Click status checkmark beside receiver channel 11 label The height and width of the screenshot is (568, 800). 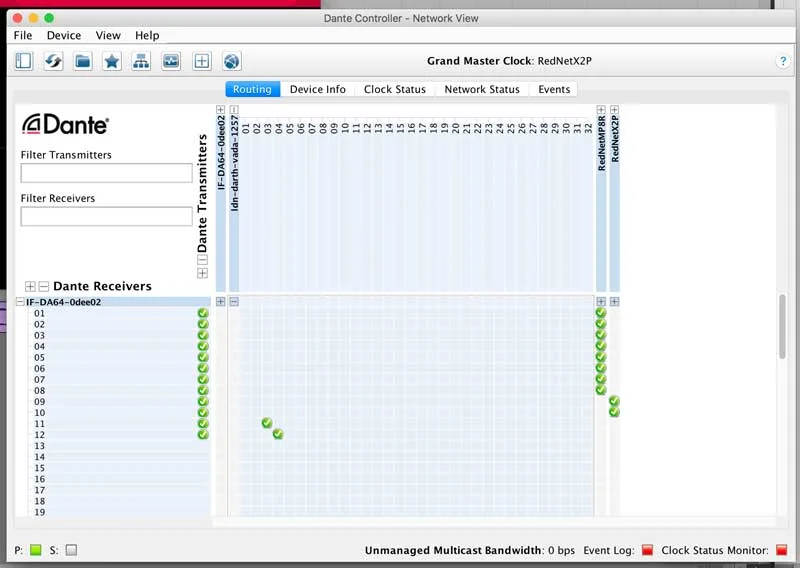pyautogui.click(x=203, y=424)
